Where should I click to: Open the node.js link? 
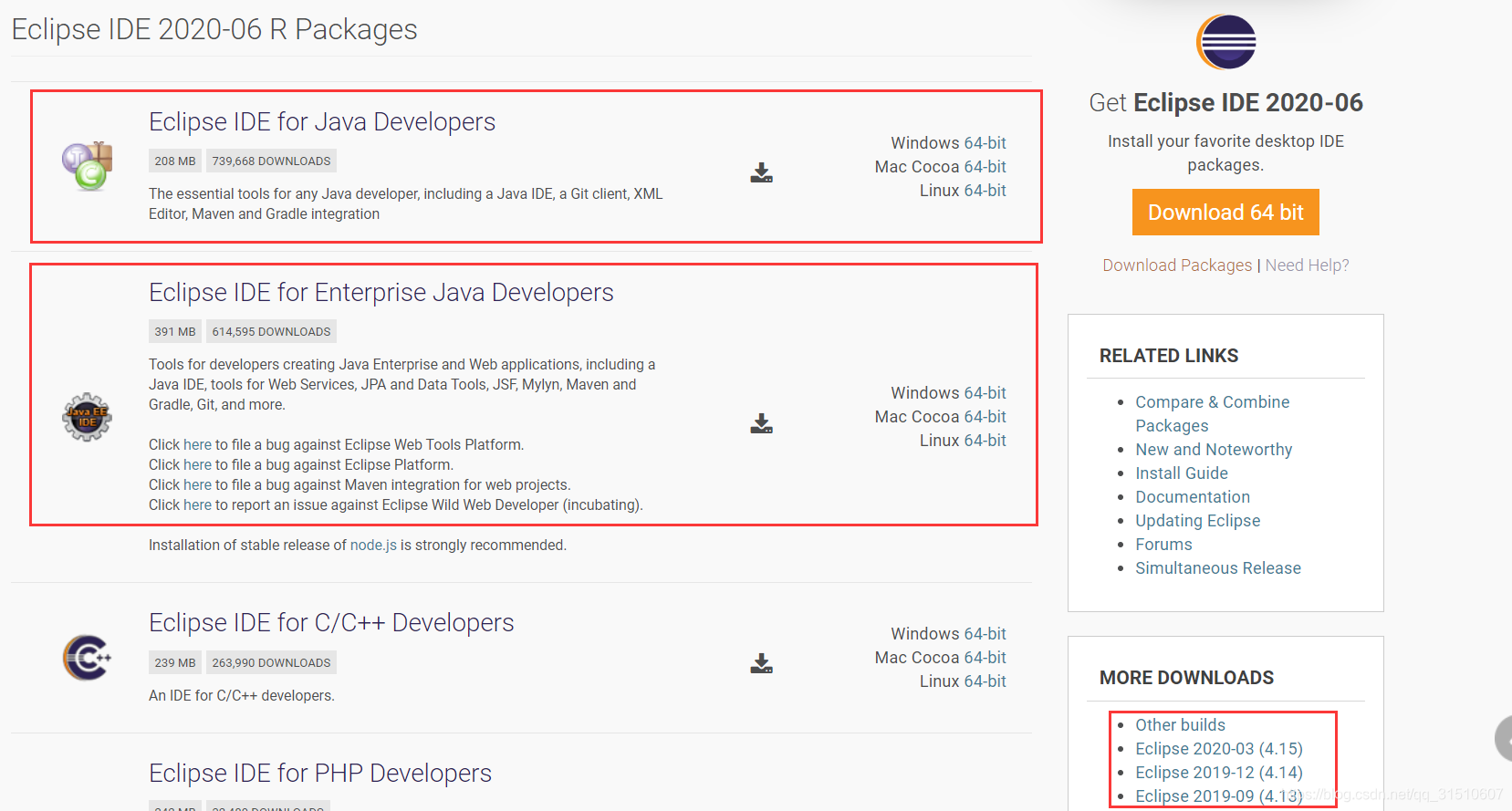(x=373, y=545)
